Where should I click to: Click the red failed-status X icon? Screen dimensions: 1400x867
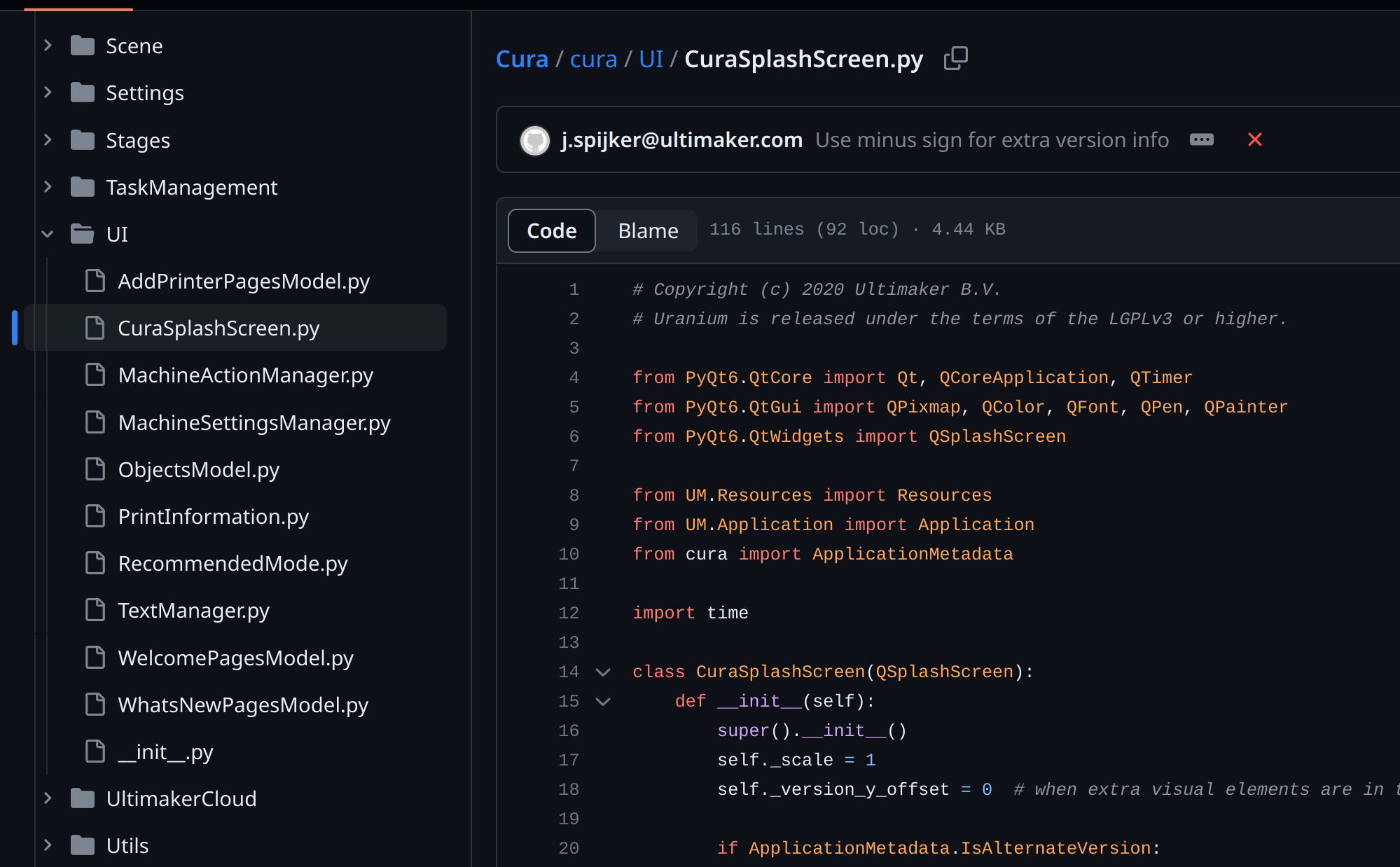(1255, 139)
